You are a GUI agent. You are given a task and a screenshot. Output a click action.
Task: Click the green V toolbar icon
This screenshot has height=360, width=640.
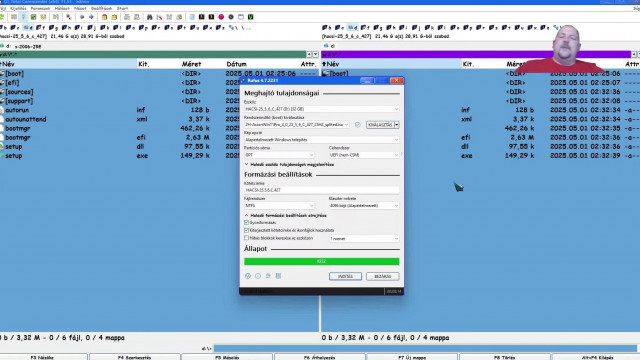(x=251, y=17)
